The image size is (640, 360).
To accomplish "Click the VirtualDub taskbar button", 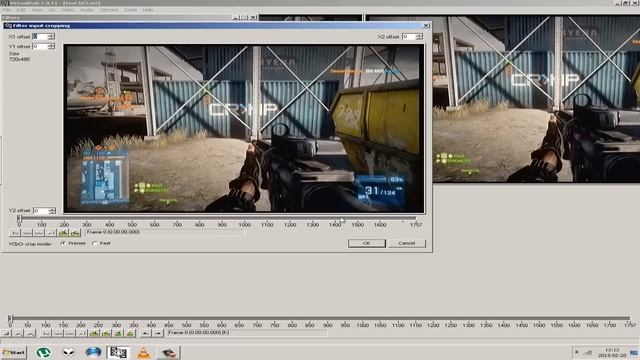I will [118, 352].
